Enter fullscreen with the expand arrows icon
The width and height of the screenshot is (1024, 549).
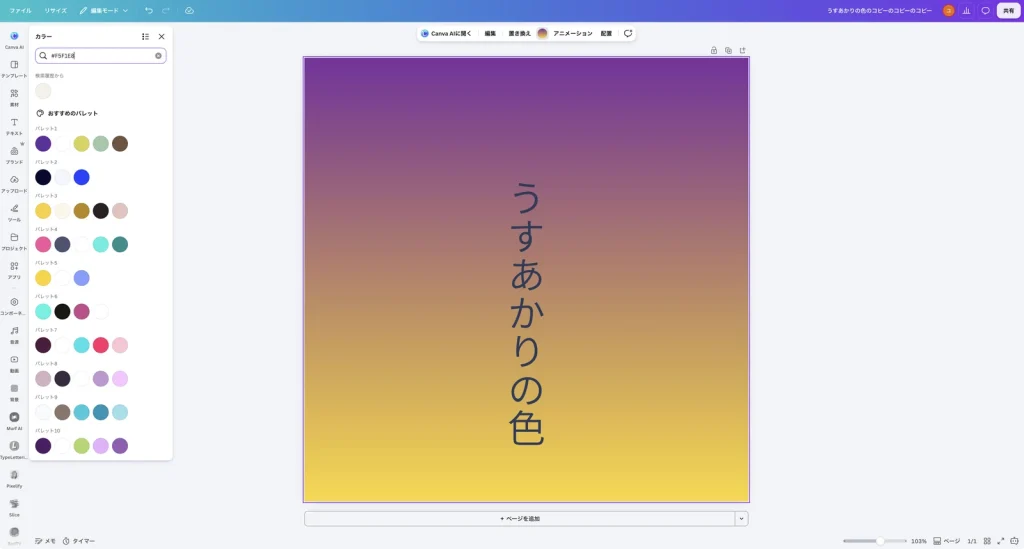(x=1000, y=541)
